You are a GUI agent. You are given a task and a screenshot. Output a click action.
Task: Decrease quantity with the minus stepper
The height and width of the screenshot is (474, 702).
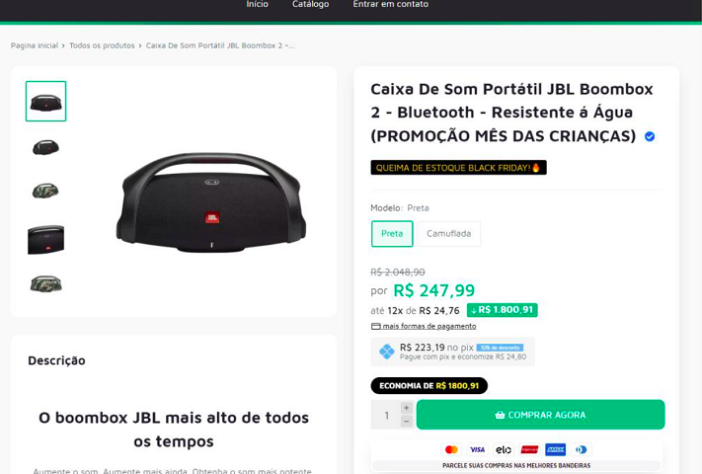pos(406,422)
